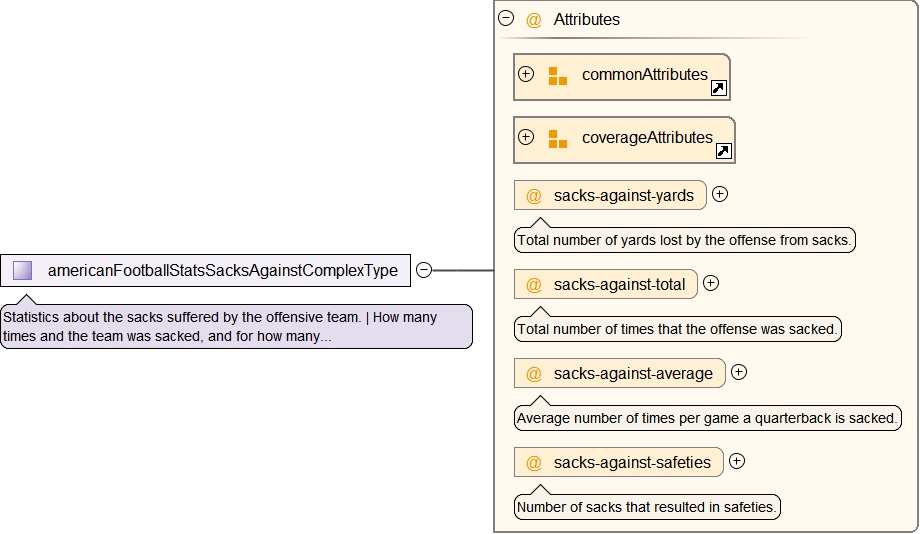This screenshot has width=920, height=534.
Task: Follow the coverageAttributes reference arrow icon
Action: pyautogui.click(x=724, y=152)
